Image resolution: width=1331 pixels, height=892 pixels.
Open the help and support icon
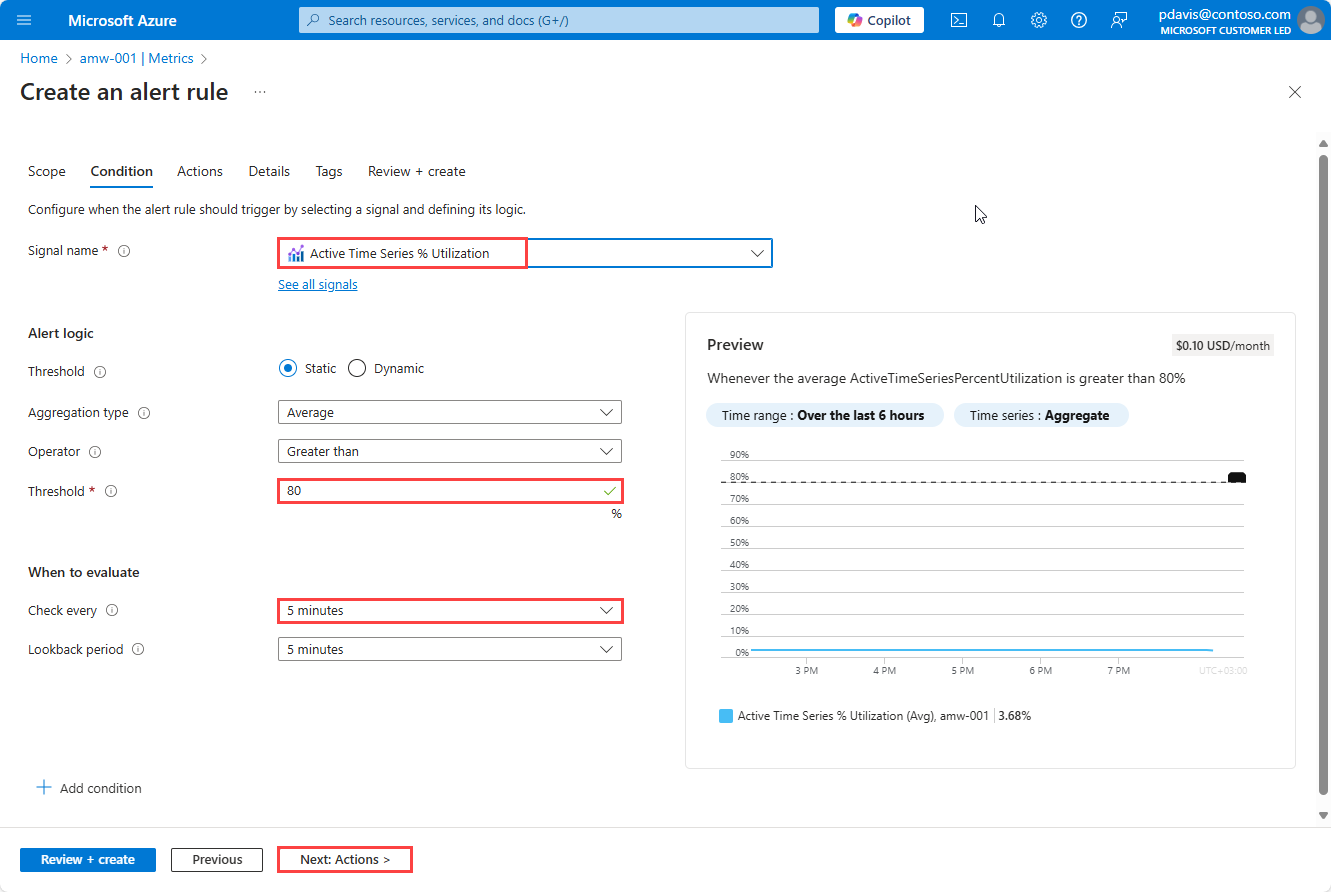tap(1078, 20)
